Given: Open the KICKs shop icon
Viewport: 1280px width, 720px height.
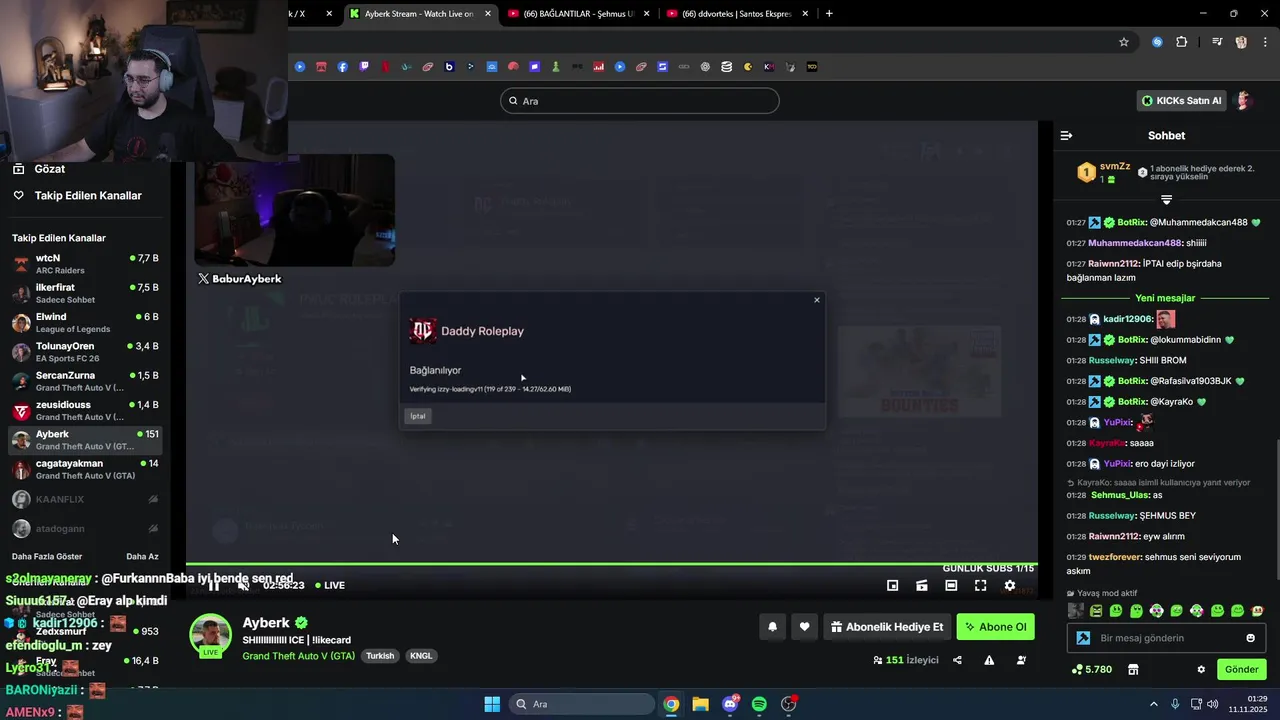Looking at the screenshot, I should [x=1133, y=669].
